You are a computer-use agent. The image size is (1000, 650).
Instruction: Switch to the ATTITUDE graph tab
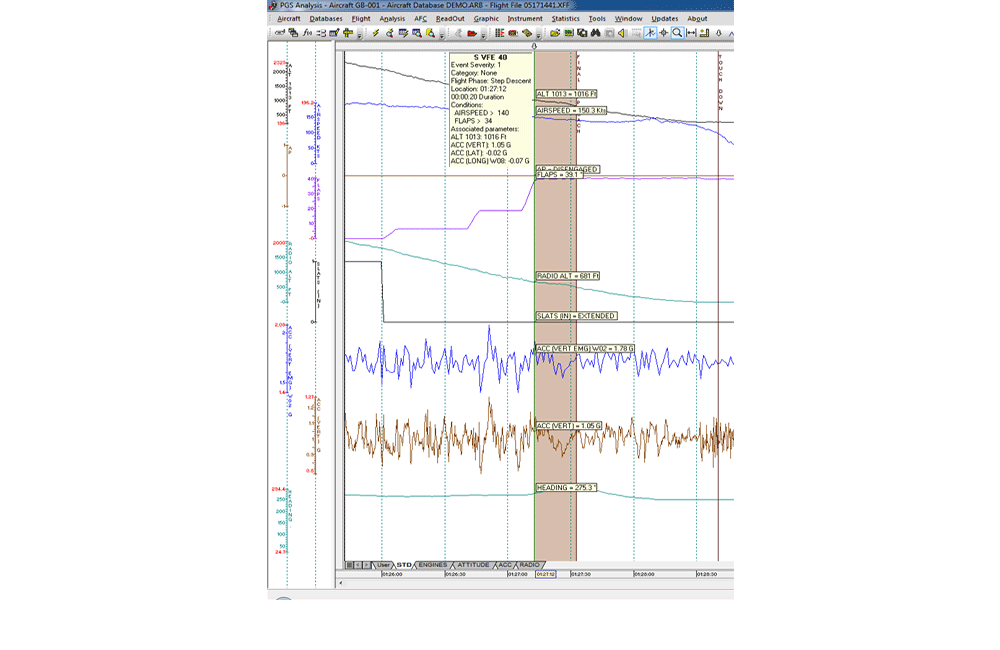(473, 565)
